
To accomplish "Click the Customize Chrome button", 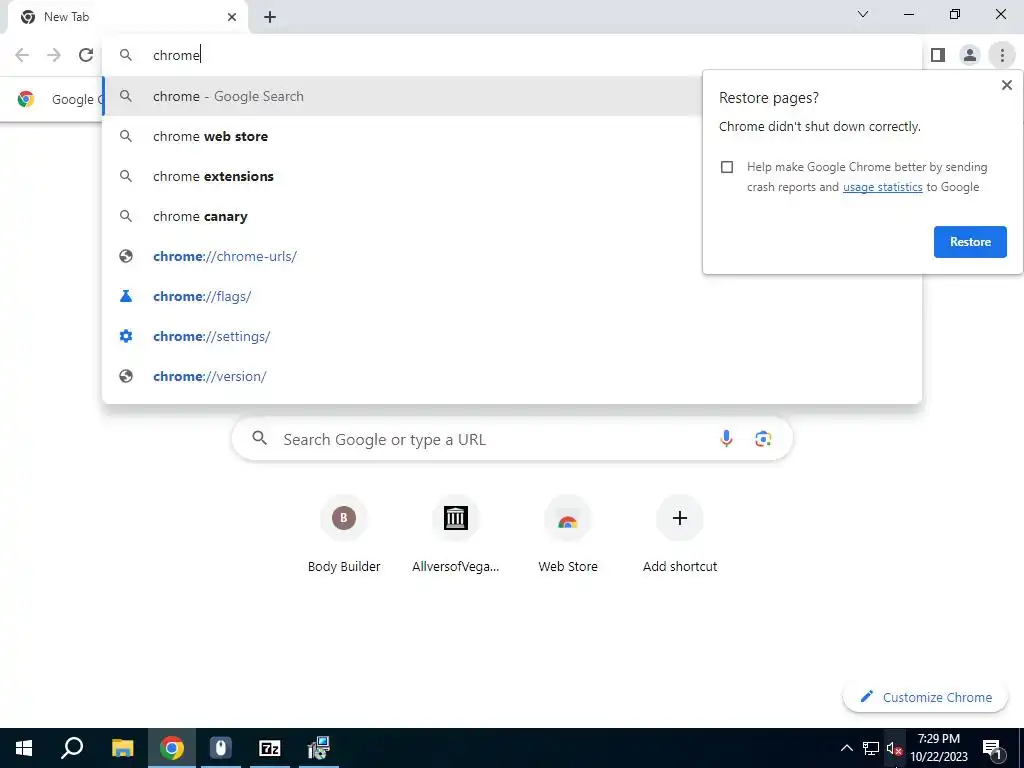I will pyautogui.click(x=925, y=697).
